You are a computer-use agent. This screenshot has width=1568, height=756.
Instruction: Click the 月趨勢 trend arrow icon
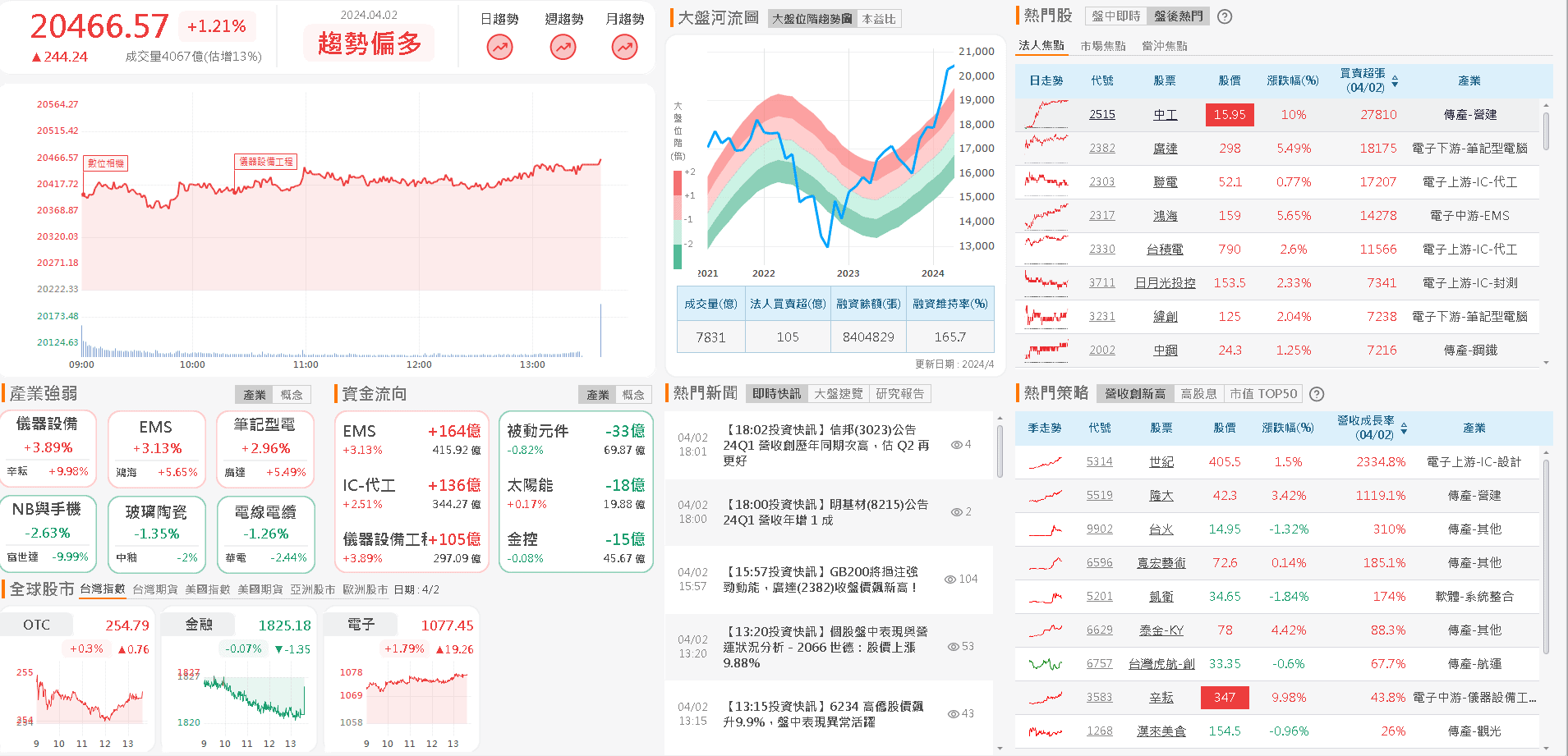click(625, 48)
